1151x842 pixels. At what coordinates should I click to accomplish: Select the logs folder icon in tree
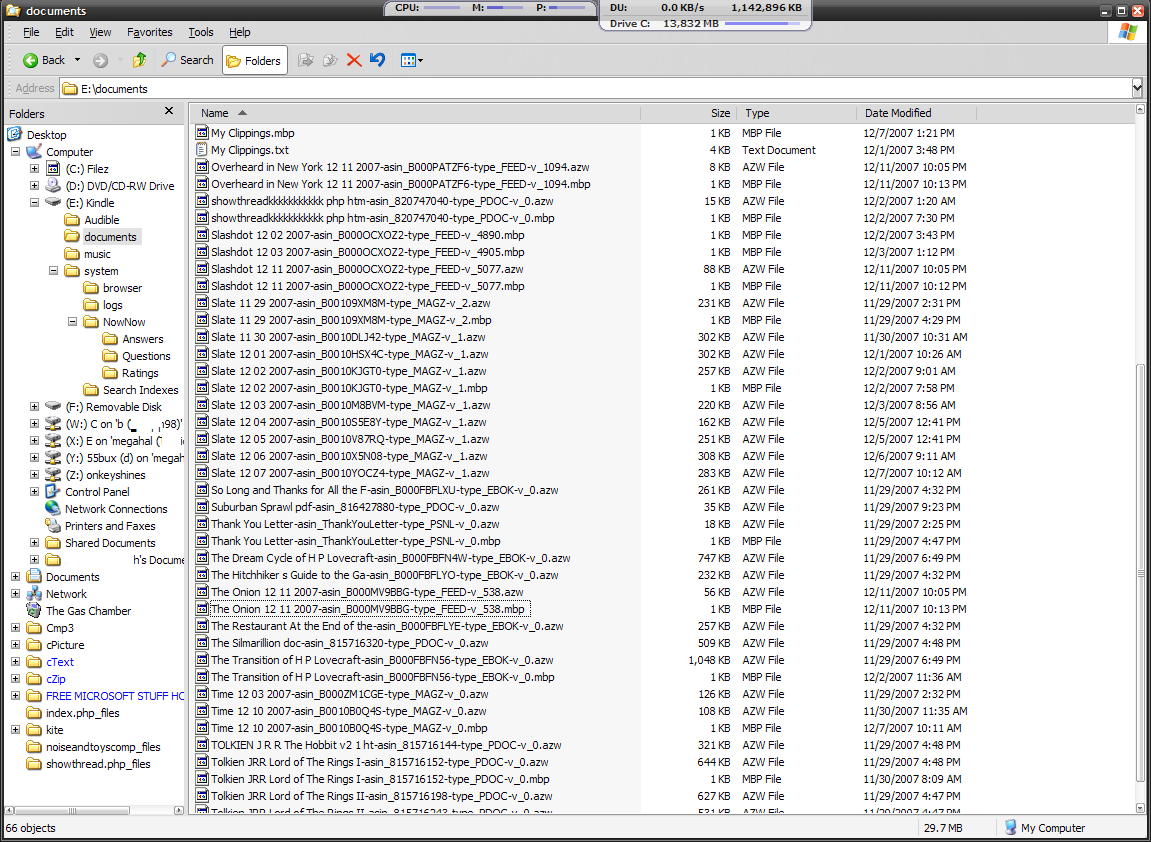(91, 305)
